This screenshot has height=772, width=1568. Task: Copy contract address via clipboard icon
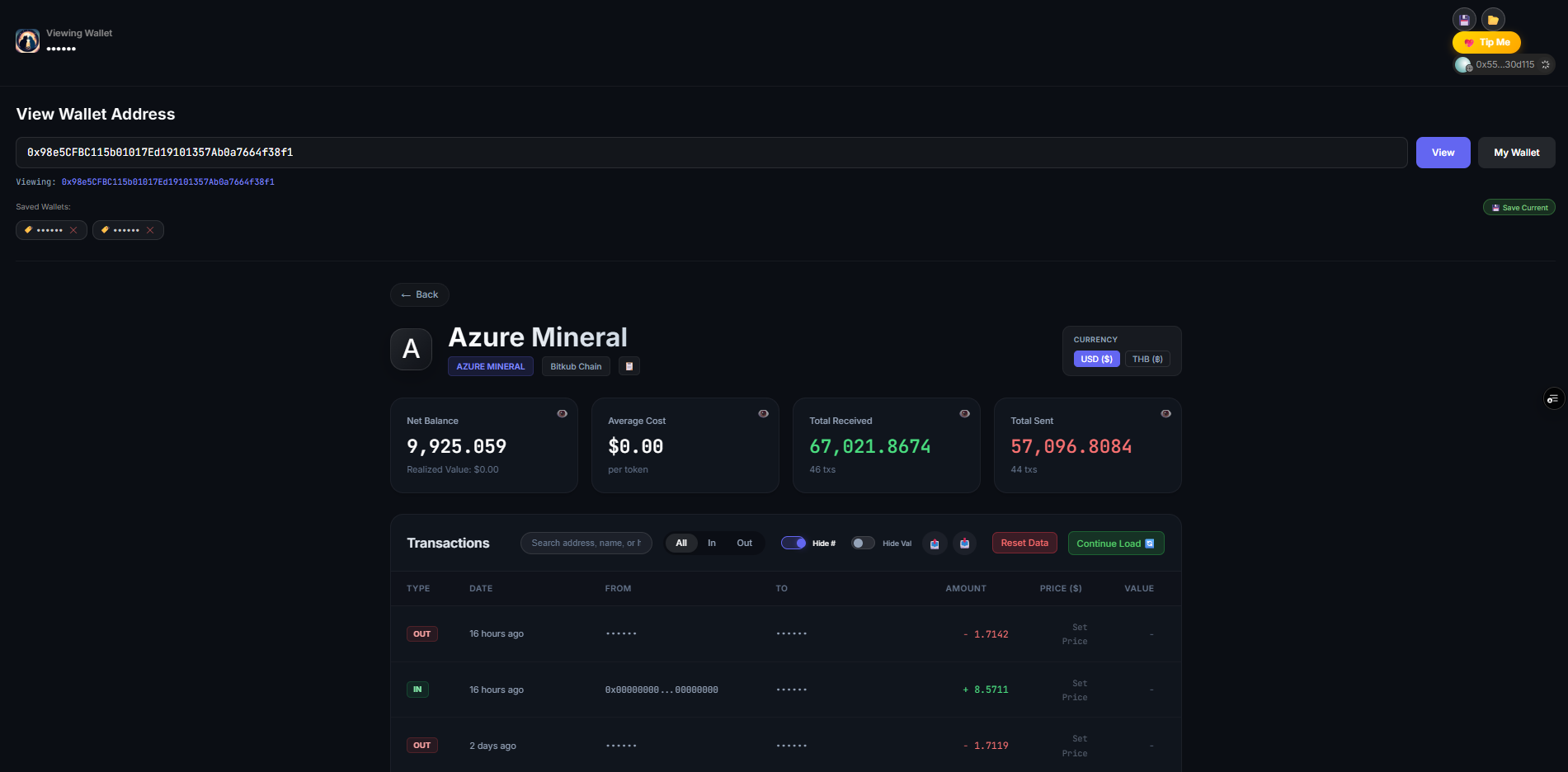629,365
